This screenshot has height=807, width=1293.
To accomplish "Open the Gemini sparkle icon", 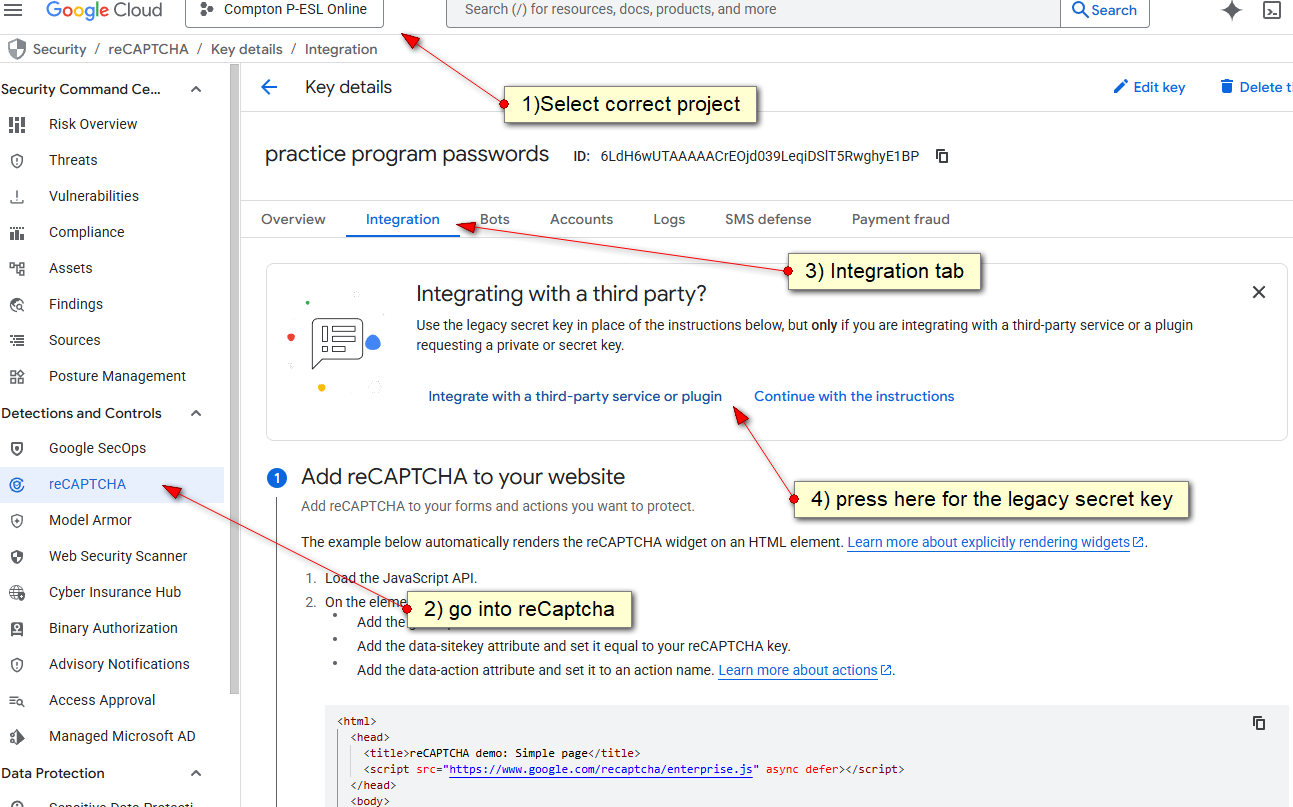I will [1232, 10].
